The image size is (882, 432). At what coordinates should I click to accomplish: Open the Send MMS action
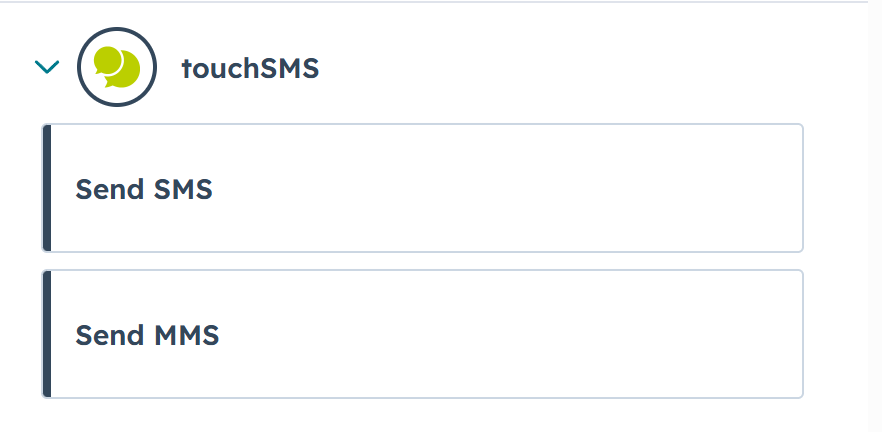pos(422,334)
